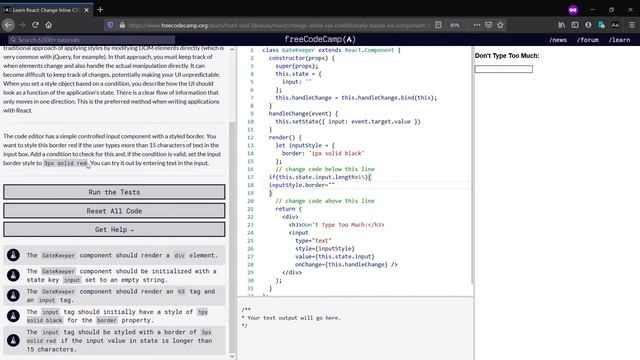Restore down the Firefox window
Viewport: 640px width, 360px height.
611,9
